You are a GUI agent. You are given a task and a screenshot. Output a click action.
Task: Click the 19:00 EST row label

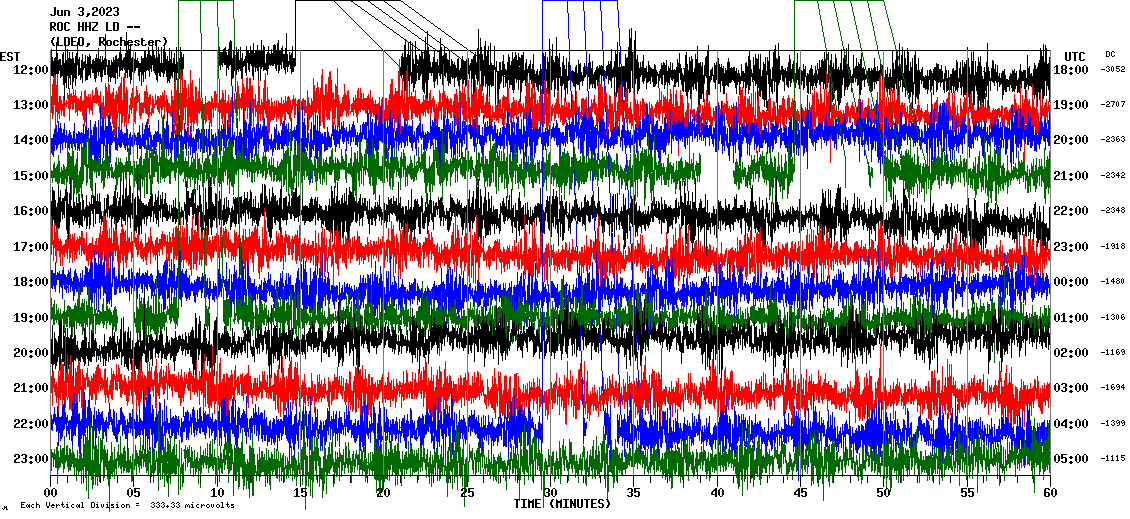pos(31,318)
